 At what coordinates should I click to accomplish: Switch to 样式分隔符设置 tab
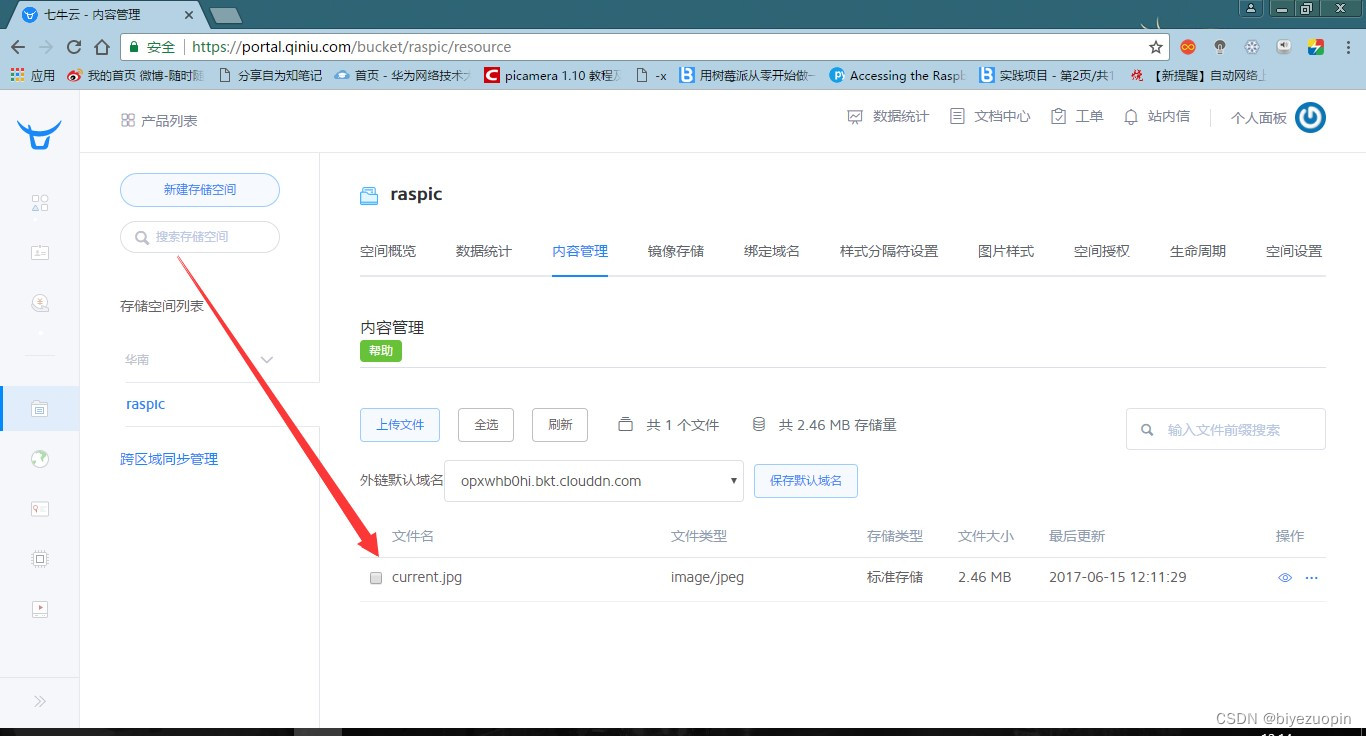889,251
